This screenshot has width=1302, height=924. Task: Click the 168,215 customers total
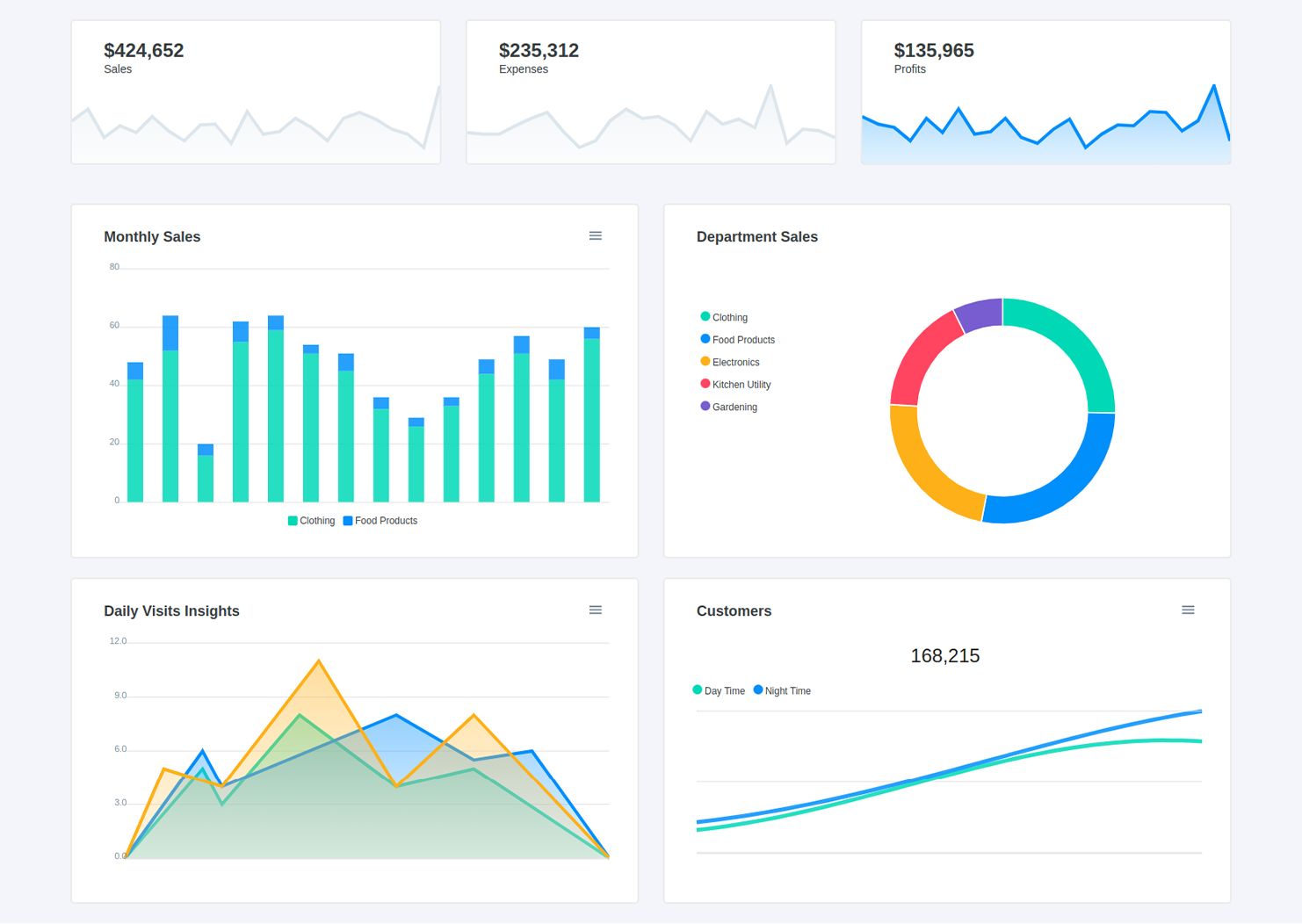945,655
